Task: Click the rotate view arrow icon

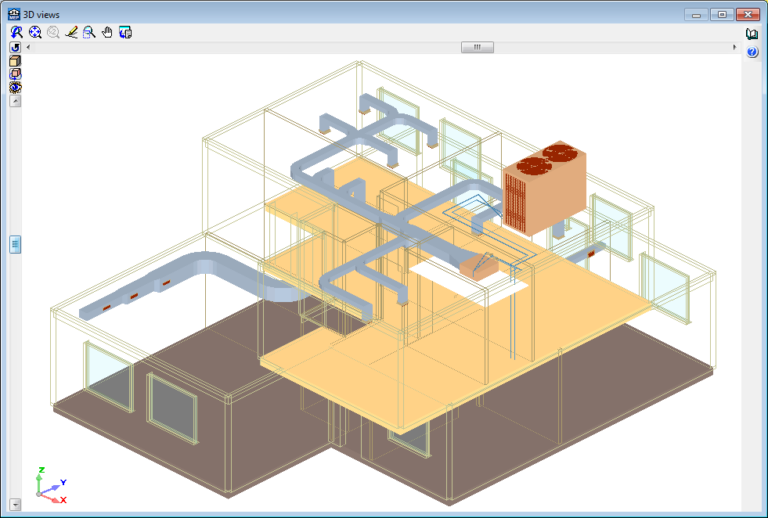Action: click(x=15, y=48)
